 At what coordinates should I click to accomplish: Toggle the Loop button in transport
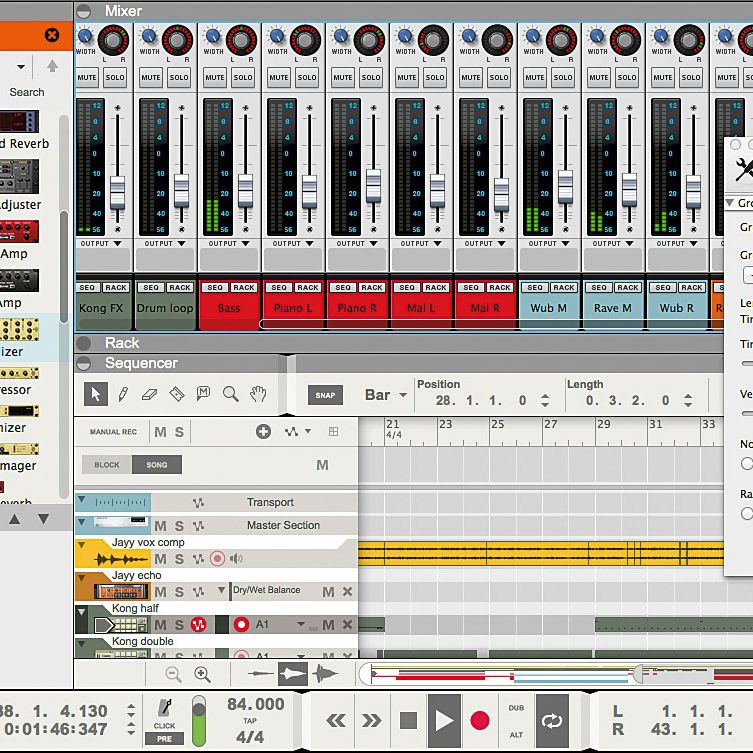click(552, 720)
